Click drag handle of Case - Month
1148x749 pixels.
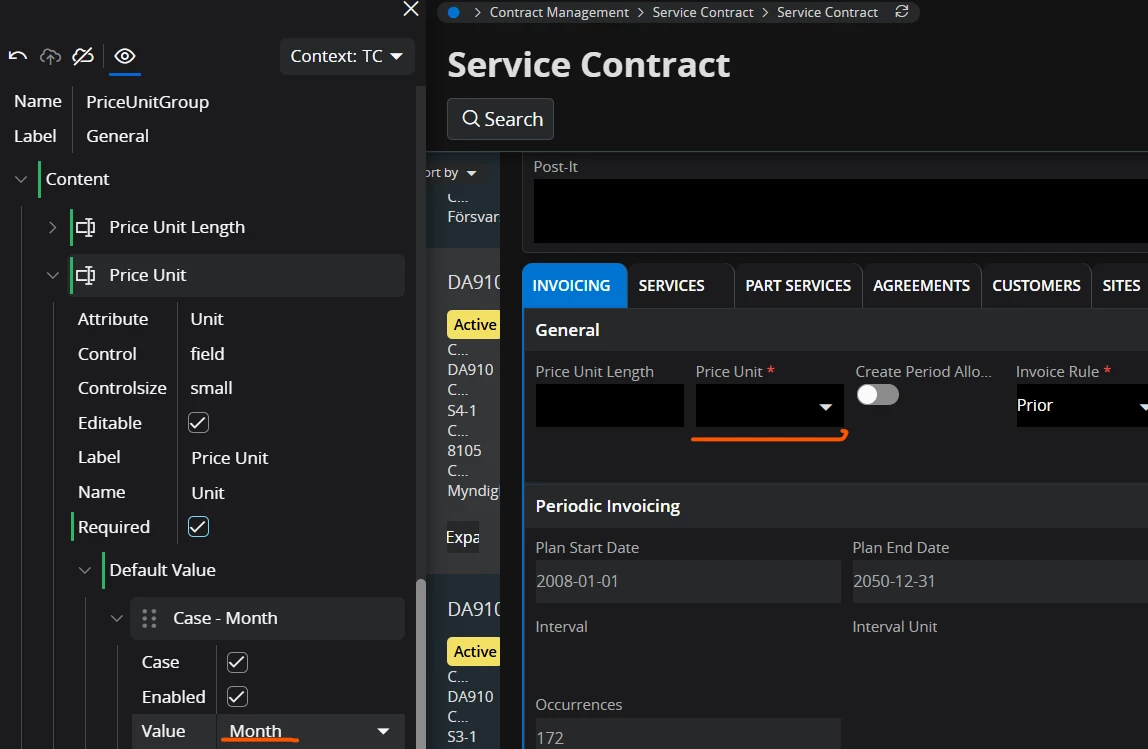coord(149,618)
